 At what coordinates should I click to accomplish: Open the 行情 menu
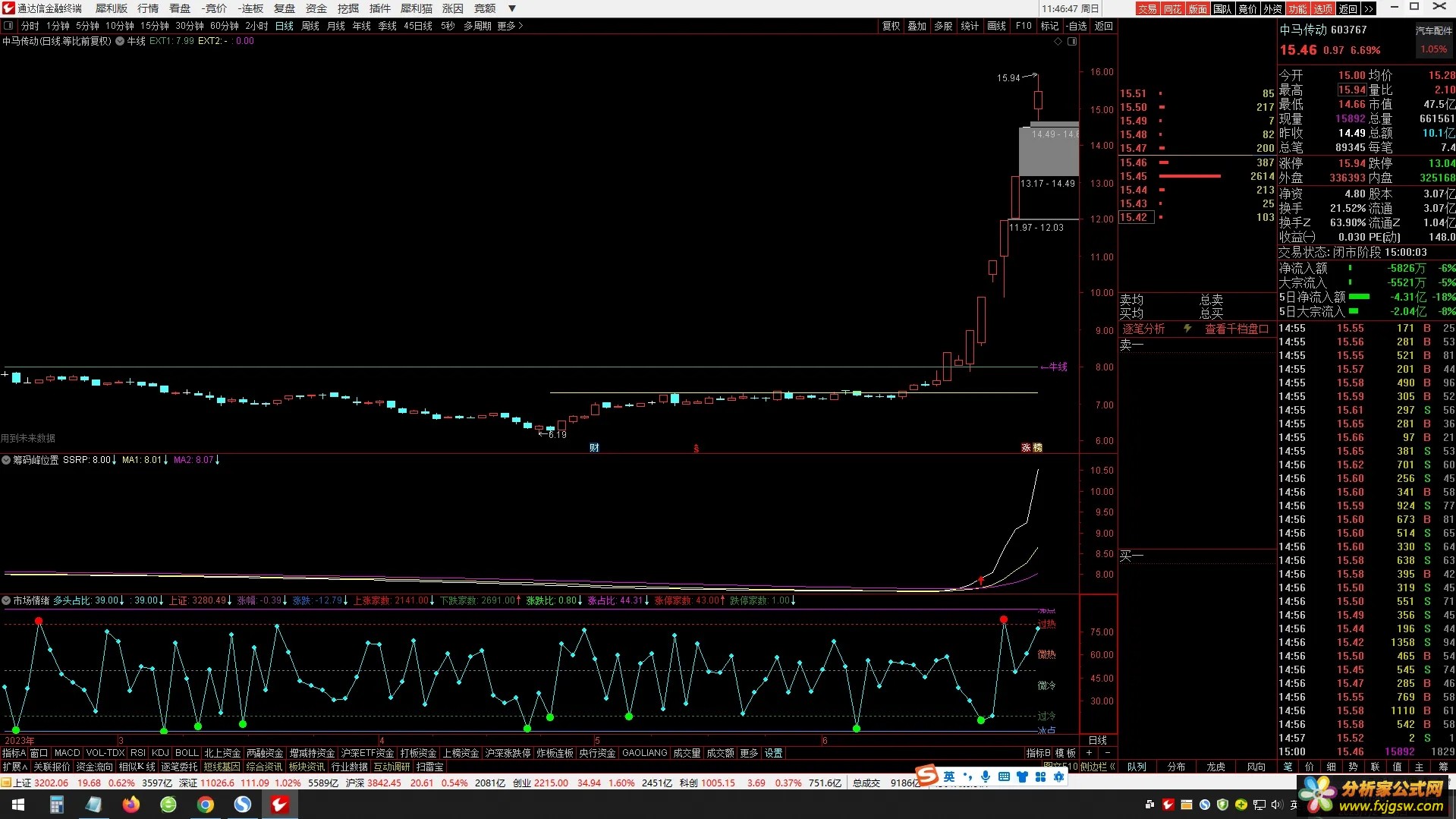[148, 8]
